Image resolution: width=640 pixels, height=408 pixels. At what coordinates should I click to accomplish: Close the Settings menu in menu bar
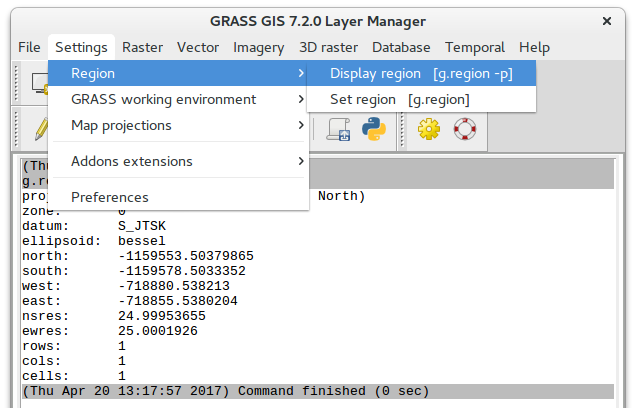(81, 47)
